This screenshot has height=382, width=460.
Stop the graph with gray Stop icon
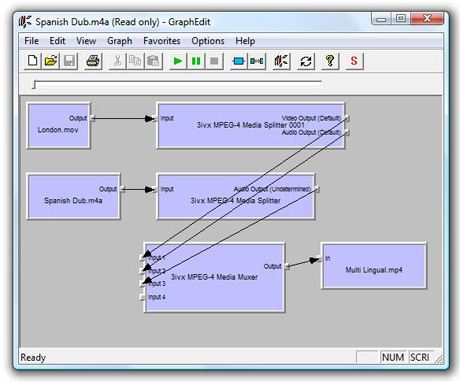[x=214, y=61]
